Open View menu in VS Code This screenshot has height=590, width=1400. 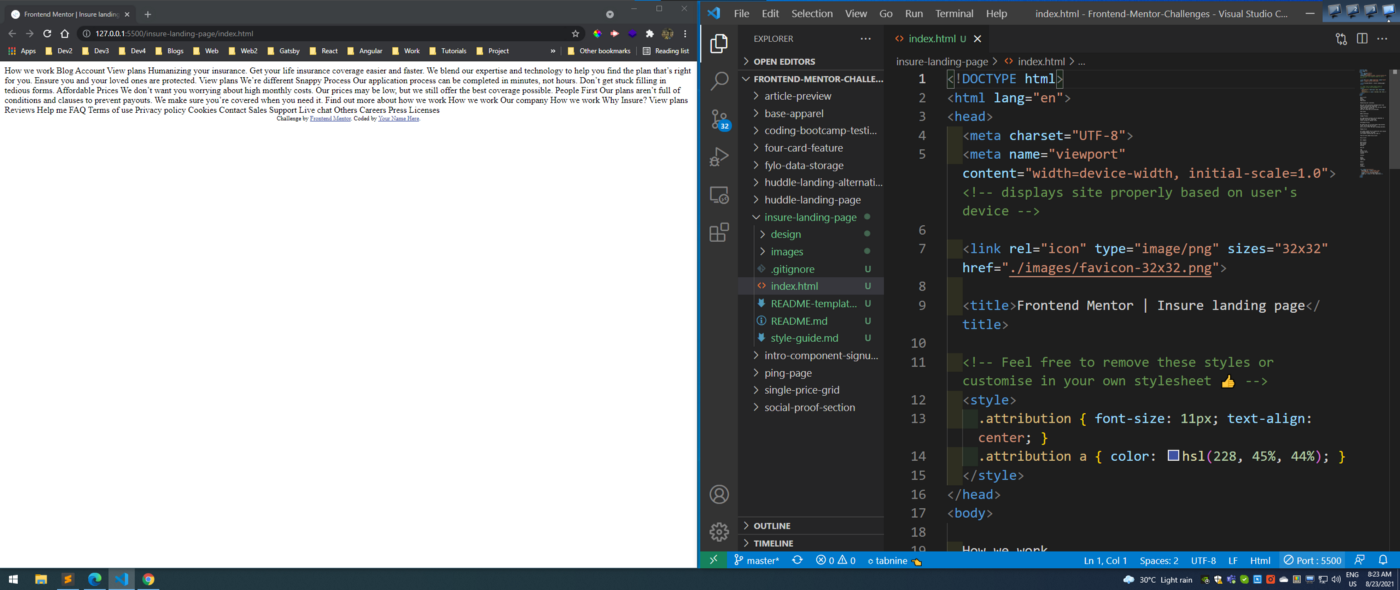point(856,14)
